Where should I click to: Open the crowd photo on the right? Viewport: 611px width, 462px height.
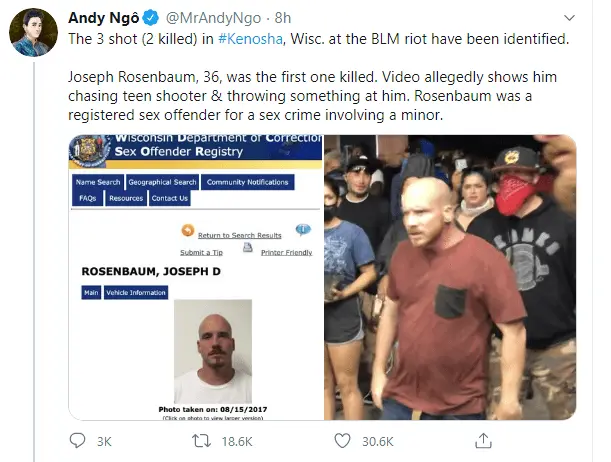[x=450, y=277]
